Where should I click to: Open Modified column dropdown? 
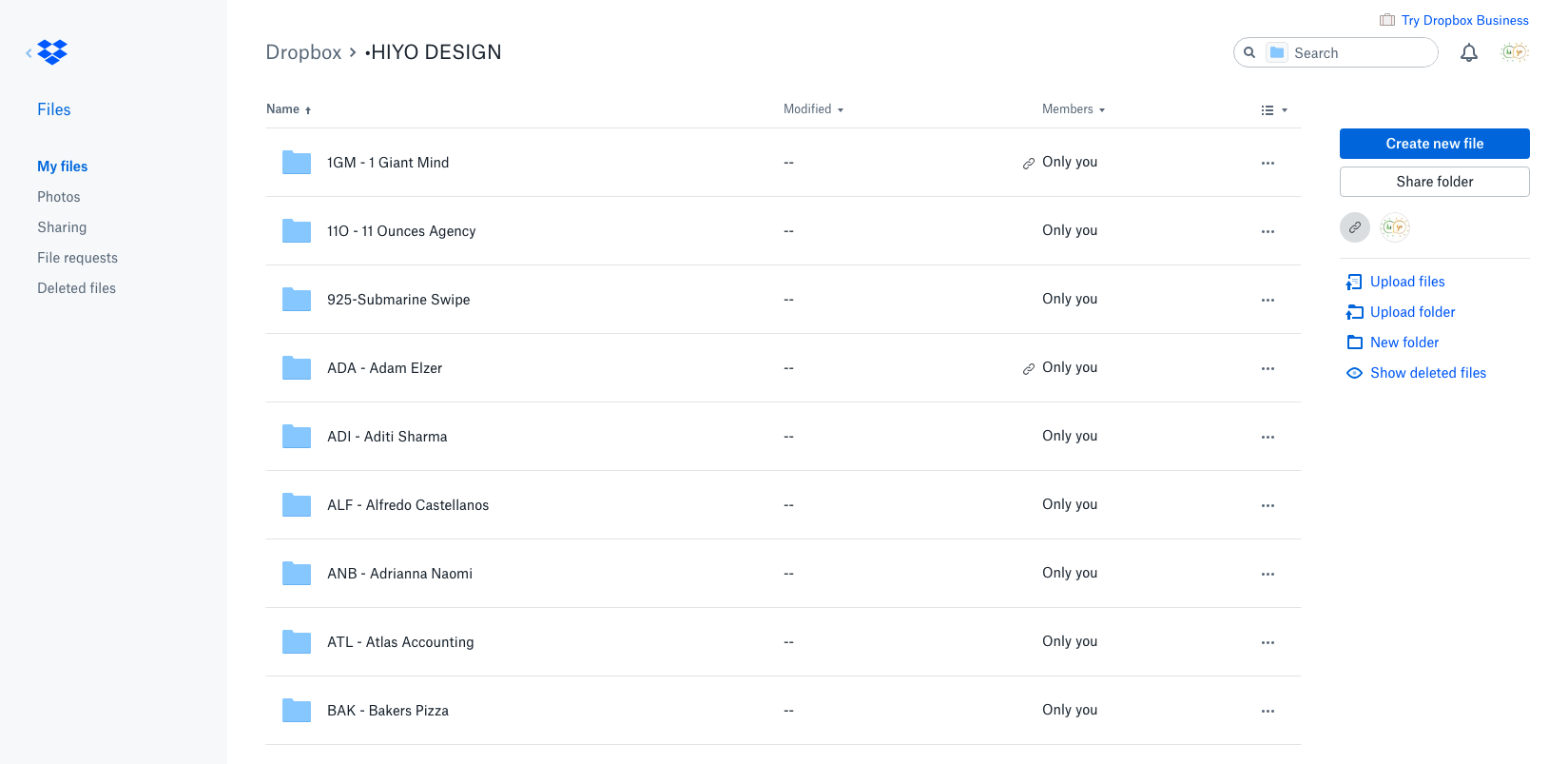point(813,109)
